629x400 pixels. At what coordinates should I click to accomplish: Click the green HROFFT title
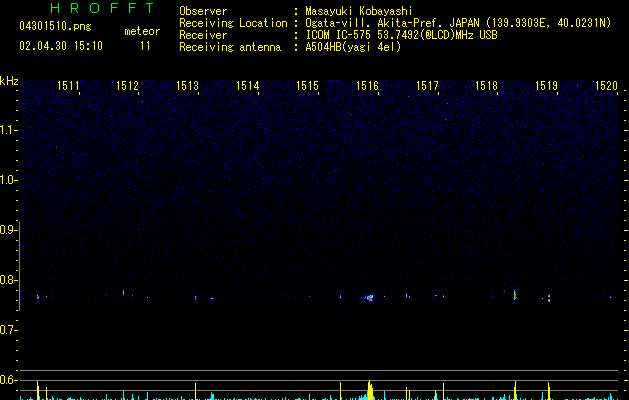tap(102, 8)
